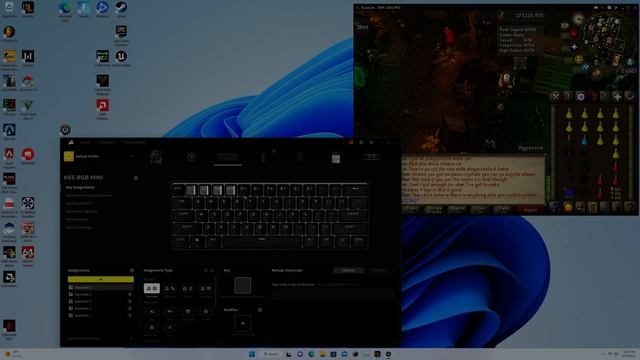Click the red Hitpoints orb by minimap

pyautogui.click(x=572, y=34)
